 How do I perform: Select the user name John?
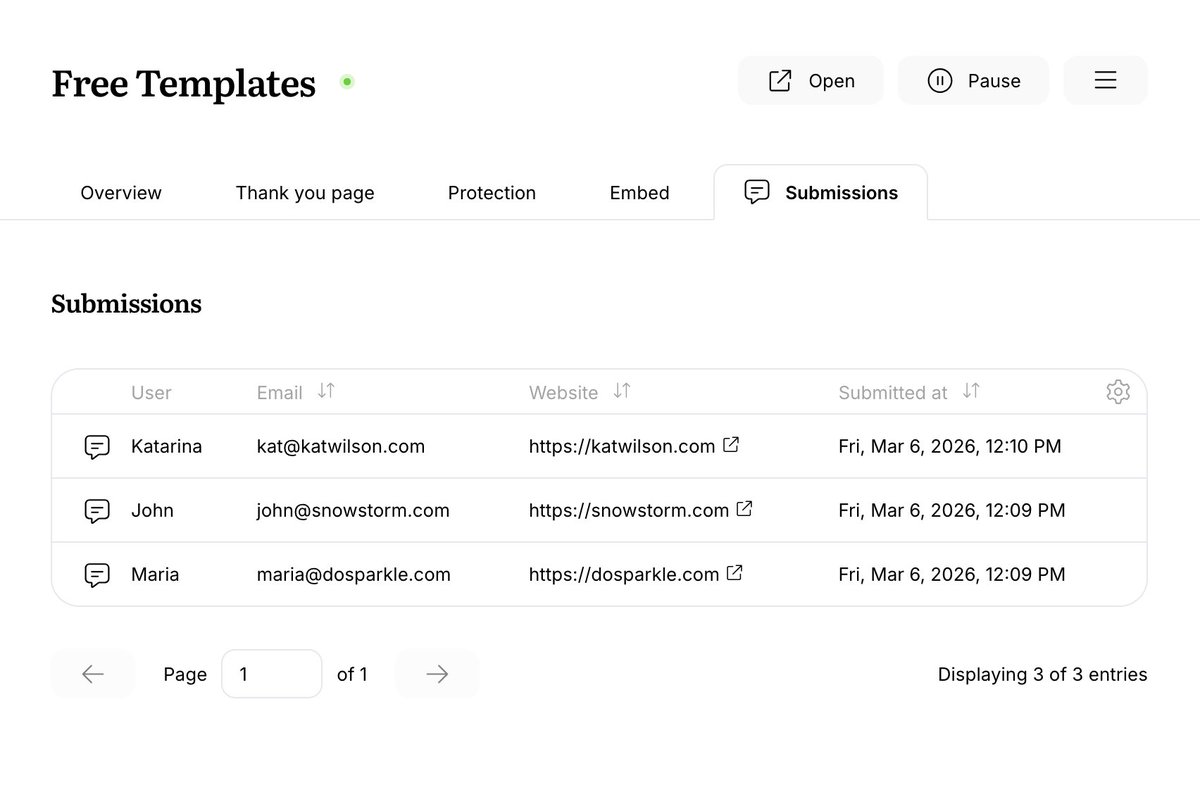(x=152, y=510)
